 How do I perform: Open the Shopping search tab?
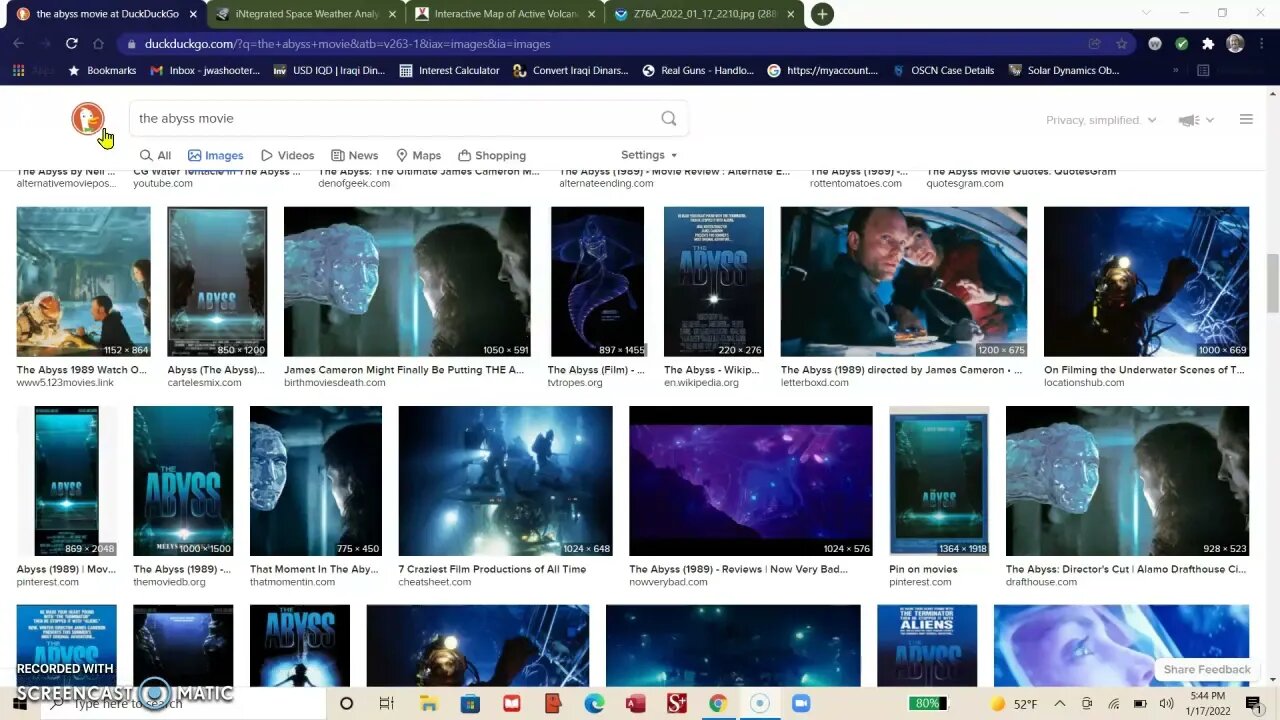click(x=492, y=155)
